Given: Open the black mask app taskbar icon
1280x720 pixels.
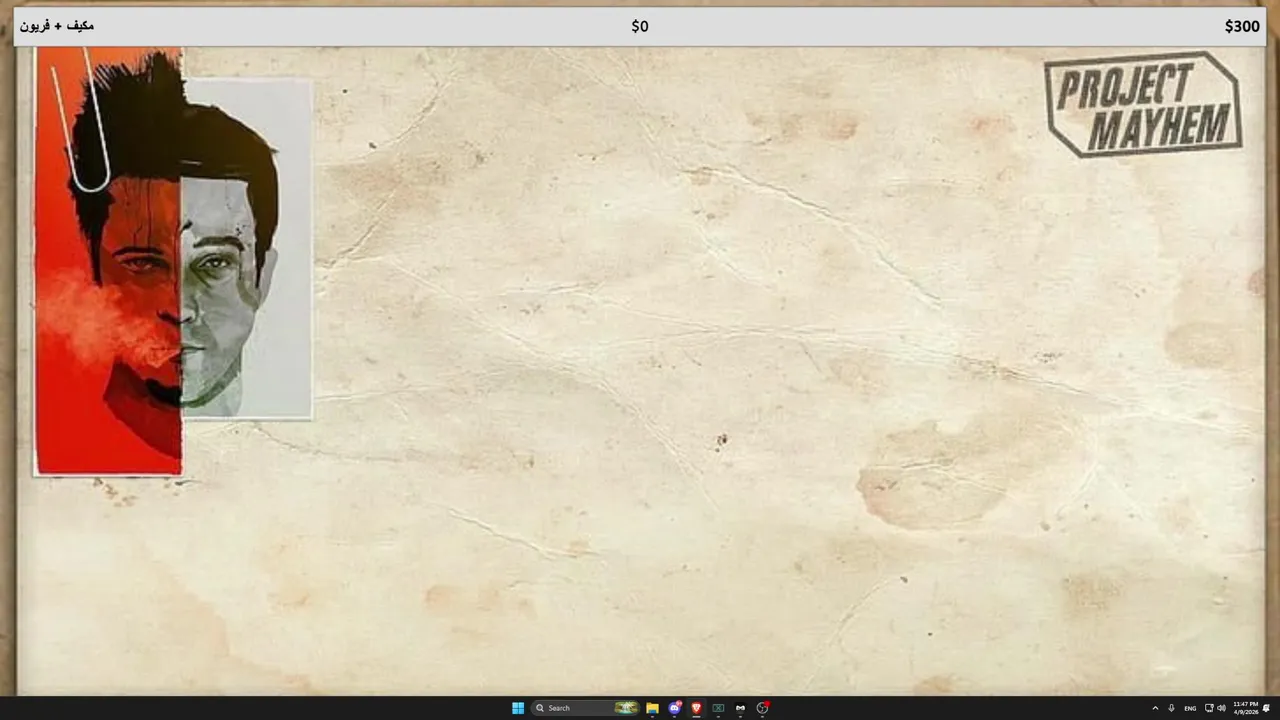Looking at the screenshot, I should click(740, 708).
